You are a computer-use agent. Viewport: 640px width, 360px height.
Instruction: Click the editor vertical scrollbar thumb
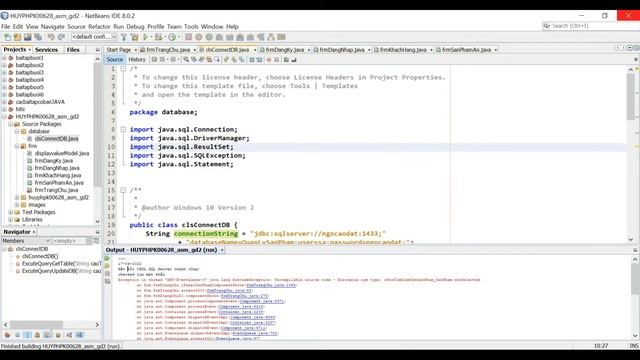[631, 96]
